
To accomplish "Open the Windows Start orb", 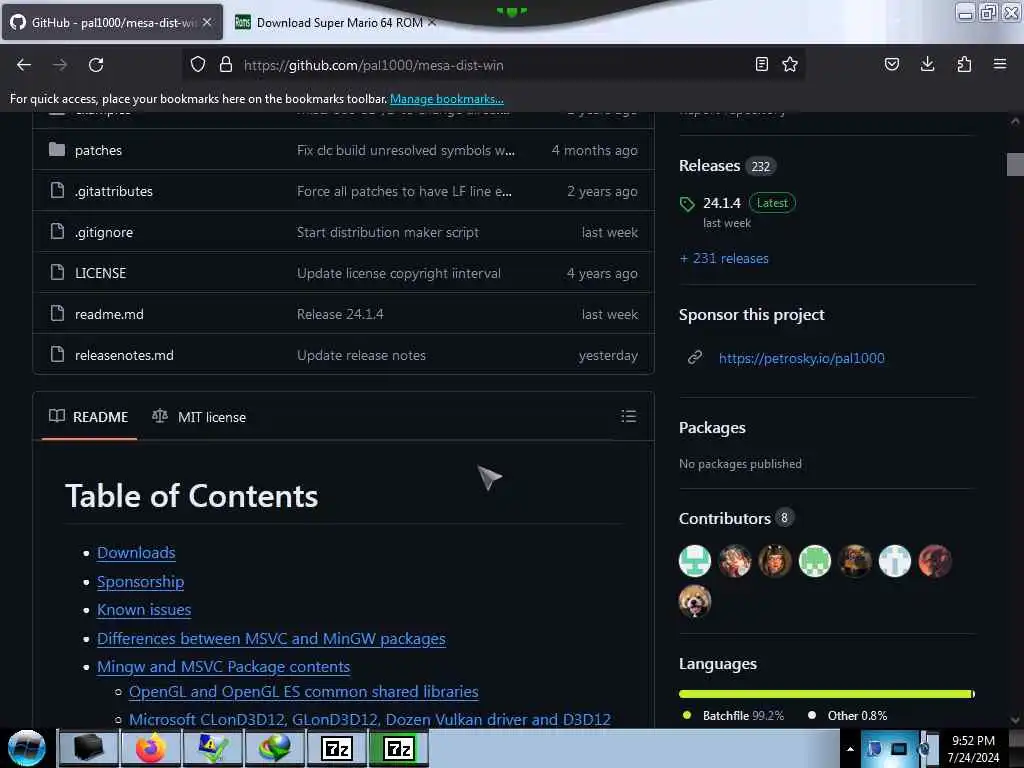I will (x=27, y=748).
